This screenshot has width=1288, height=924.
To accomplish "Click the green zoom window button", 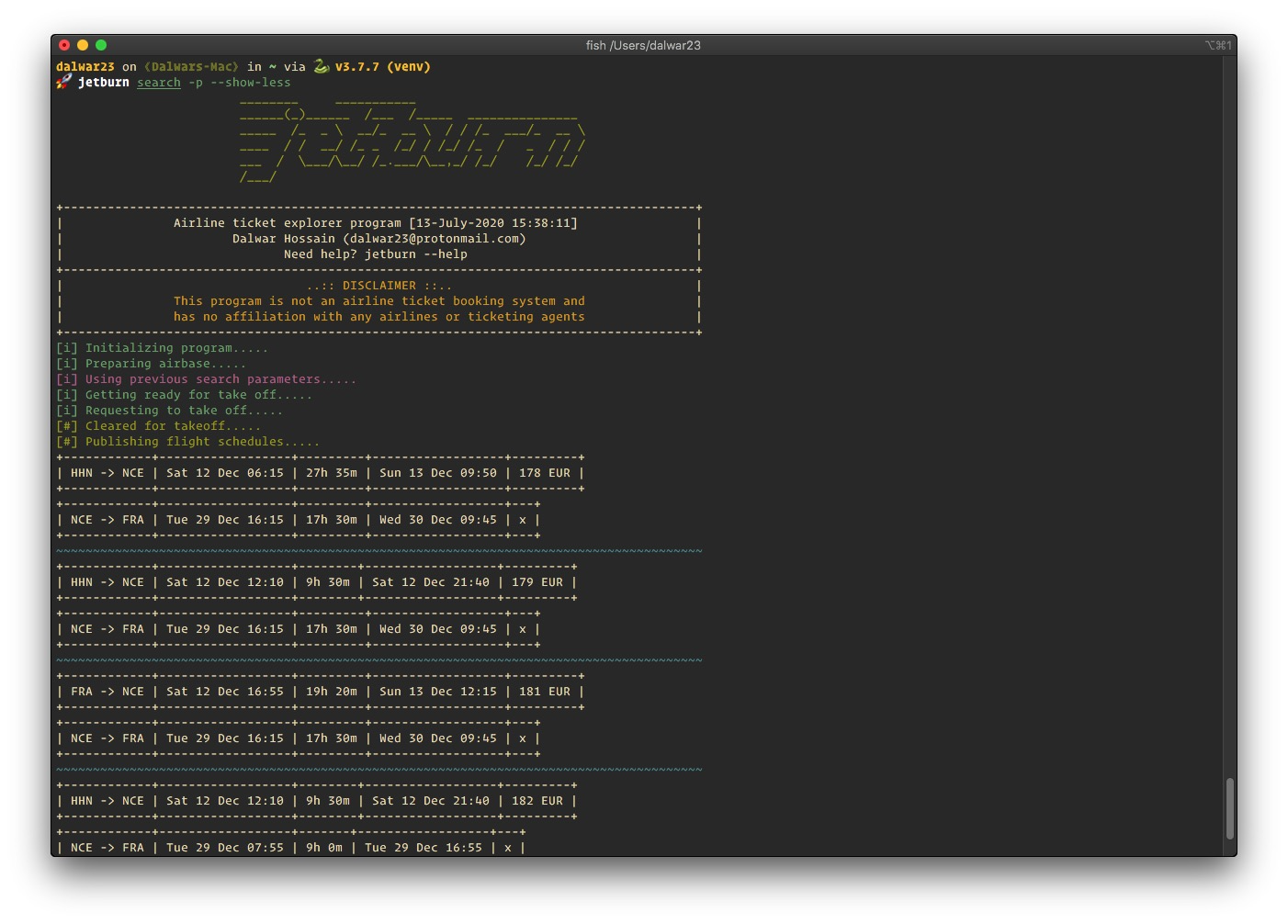I will [101, 45].
